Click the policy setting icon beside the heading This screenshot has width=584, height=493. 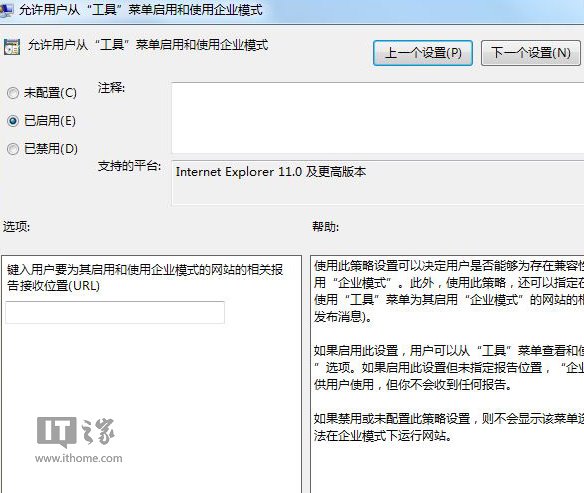click(12, 47)
